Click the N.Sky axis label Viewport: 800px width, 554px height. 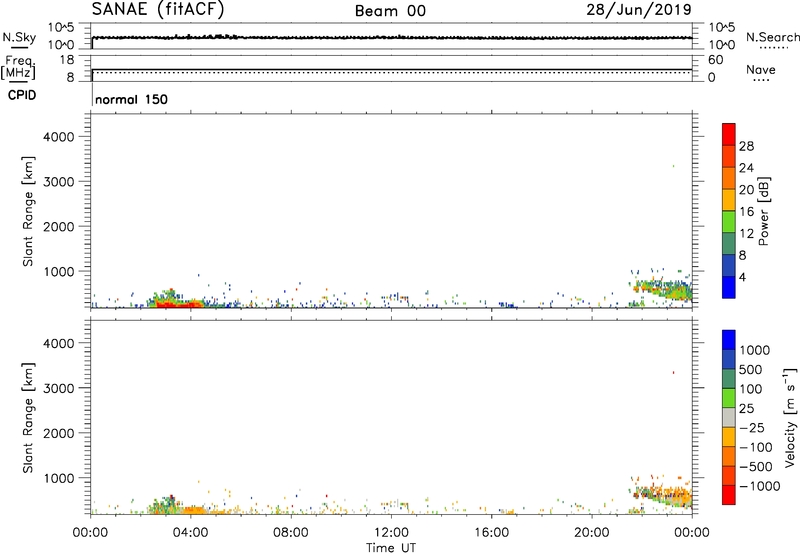click(19, 37)
